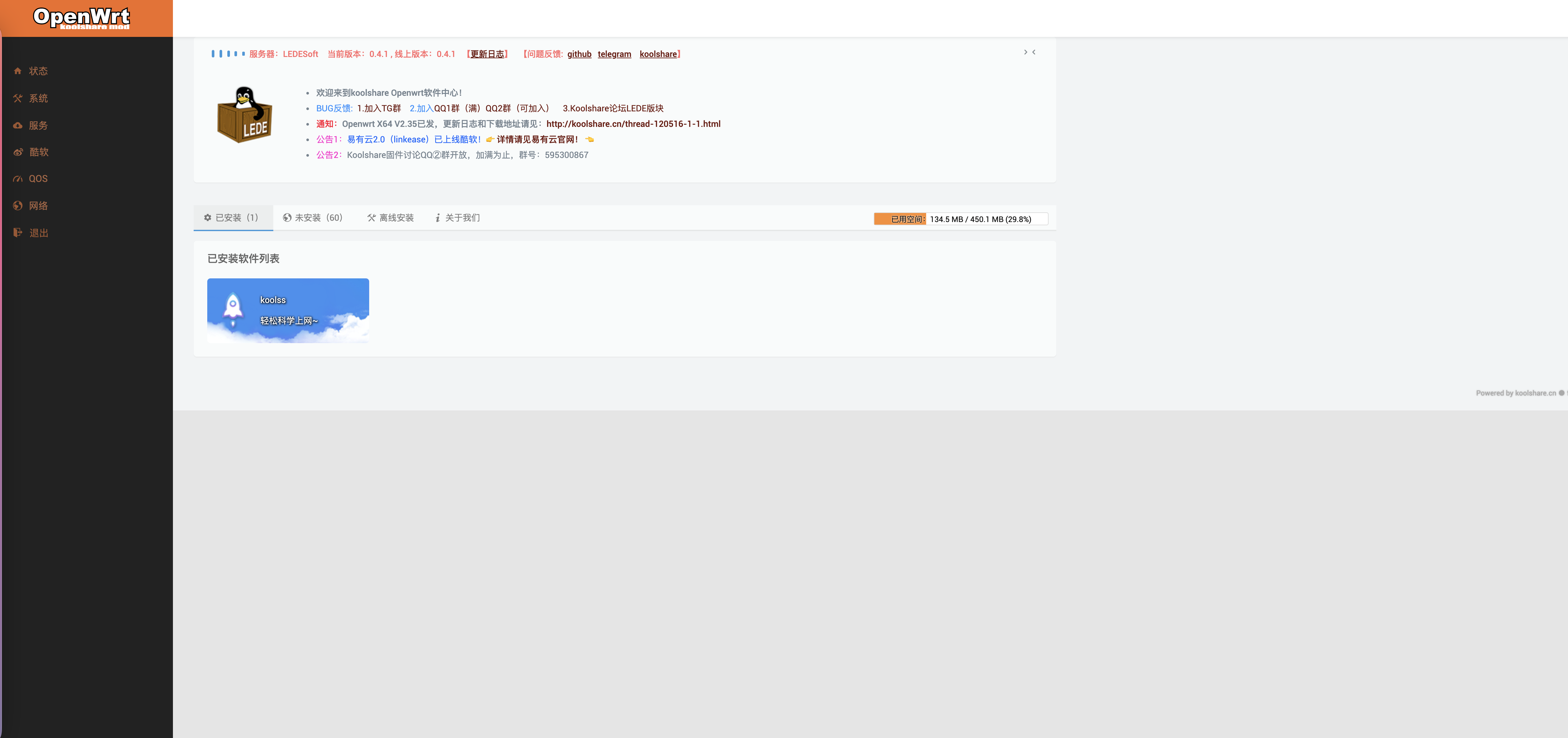
Task: Click the logout icon beside 退出
Action: pyautogui.click(x=18, y=232)
